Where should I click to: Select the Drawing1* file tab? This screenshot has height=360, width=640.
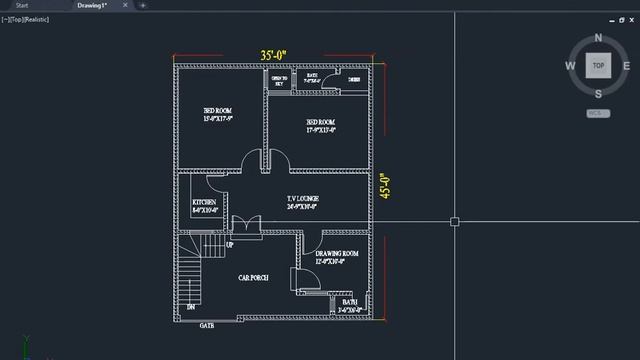[x=92, y=5]
